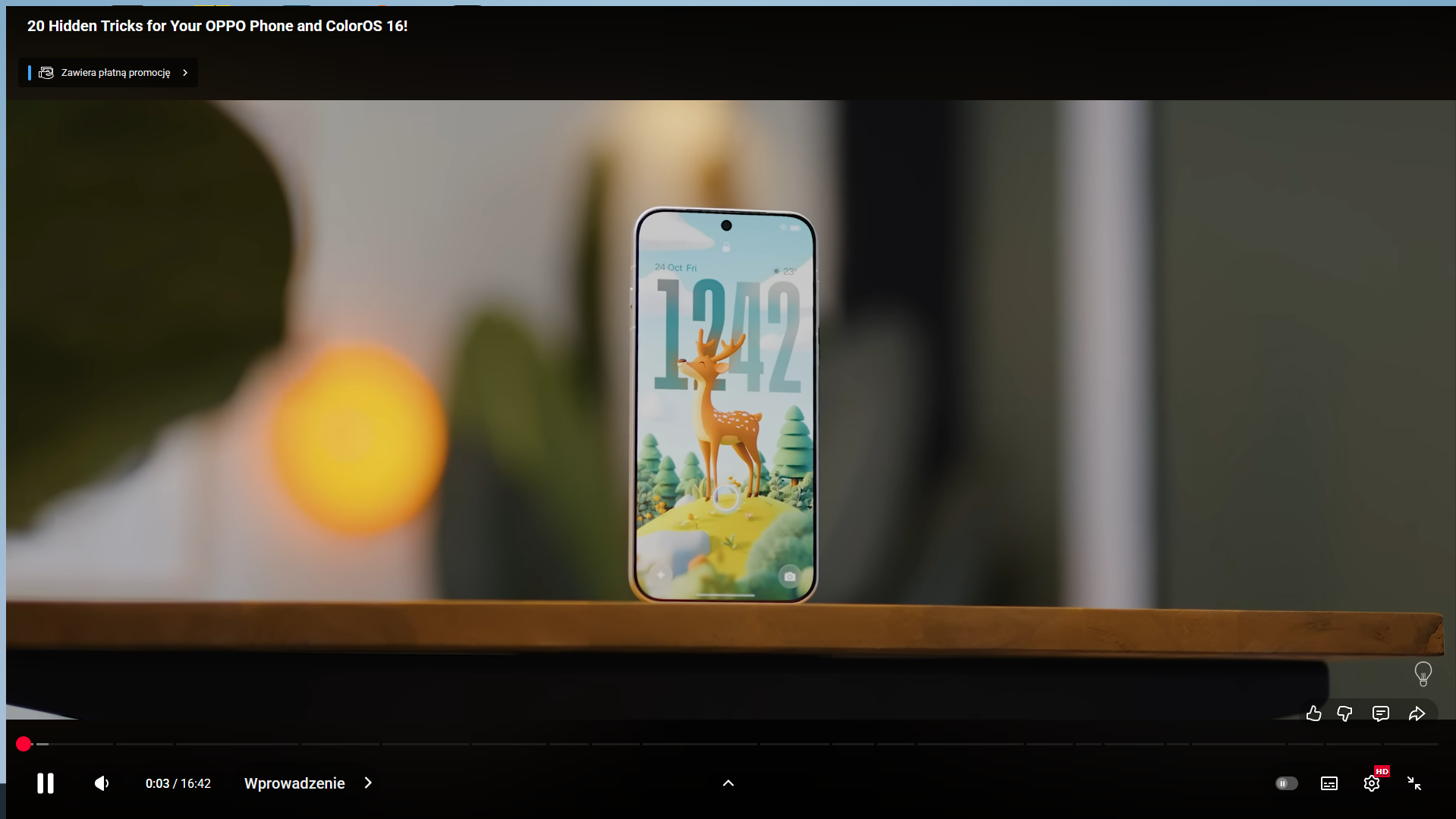Expand chapters with the Wprowadzenie chevron
The image size is (1456, 819).
click(x=368, y=783)
